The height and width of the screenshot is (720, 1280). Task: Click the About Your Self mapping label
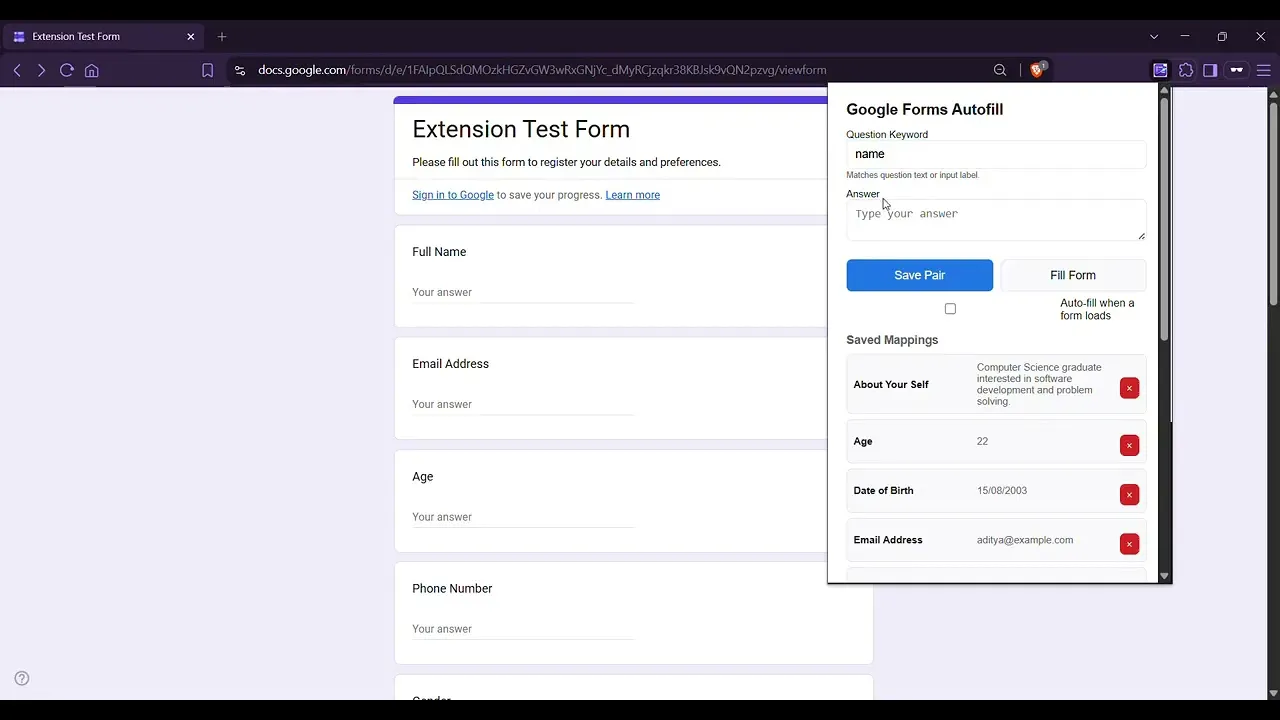coord(891,385)
